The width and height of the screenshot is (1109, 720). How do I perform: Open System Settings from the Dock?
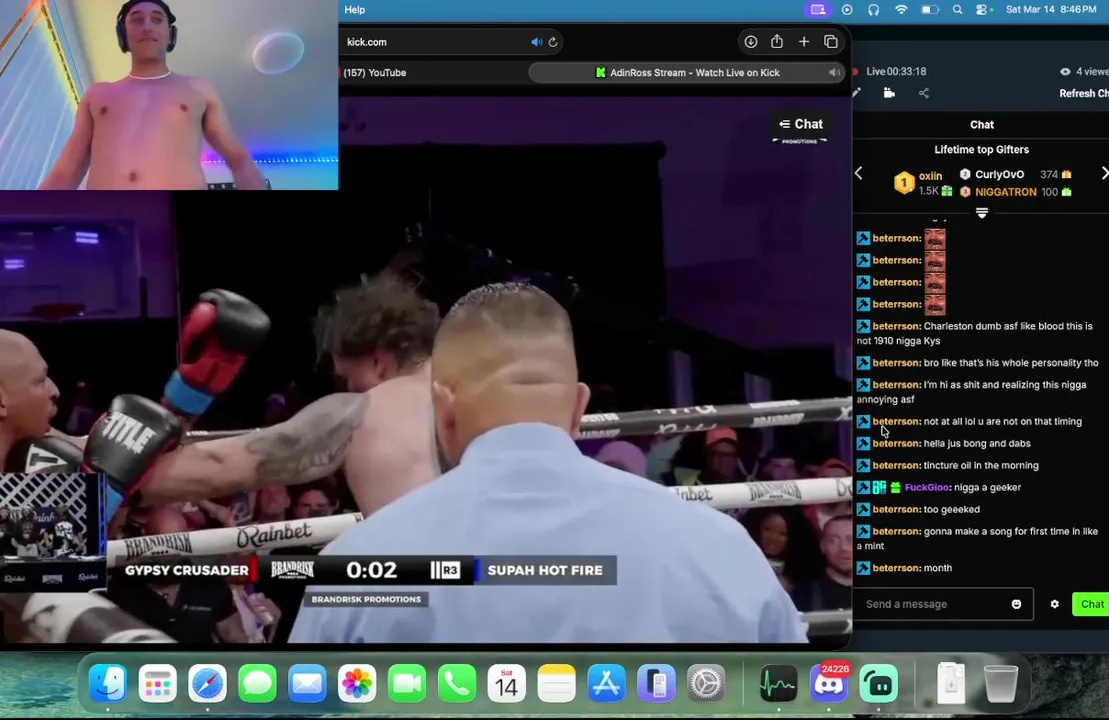coord(706,683)
